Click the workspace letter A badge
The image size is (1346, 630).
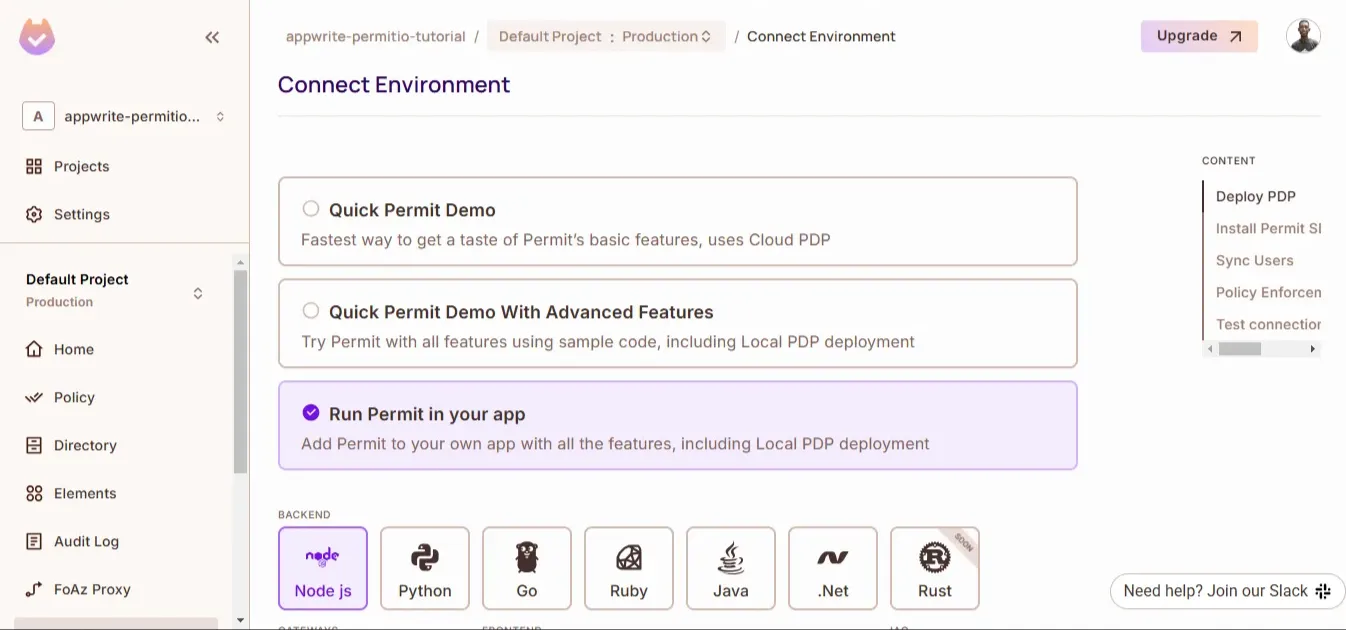pyautogui.click(x=38, y=116)
